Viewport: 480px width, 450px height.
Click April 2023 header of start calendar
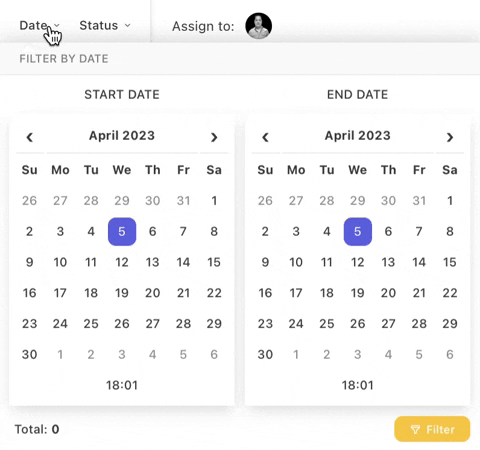coord(122,136)
